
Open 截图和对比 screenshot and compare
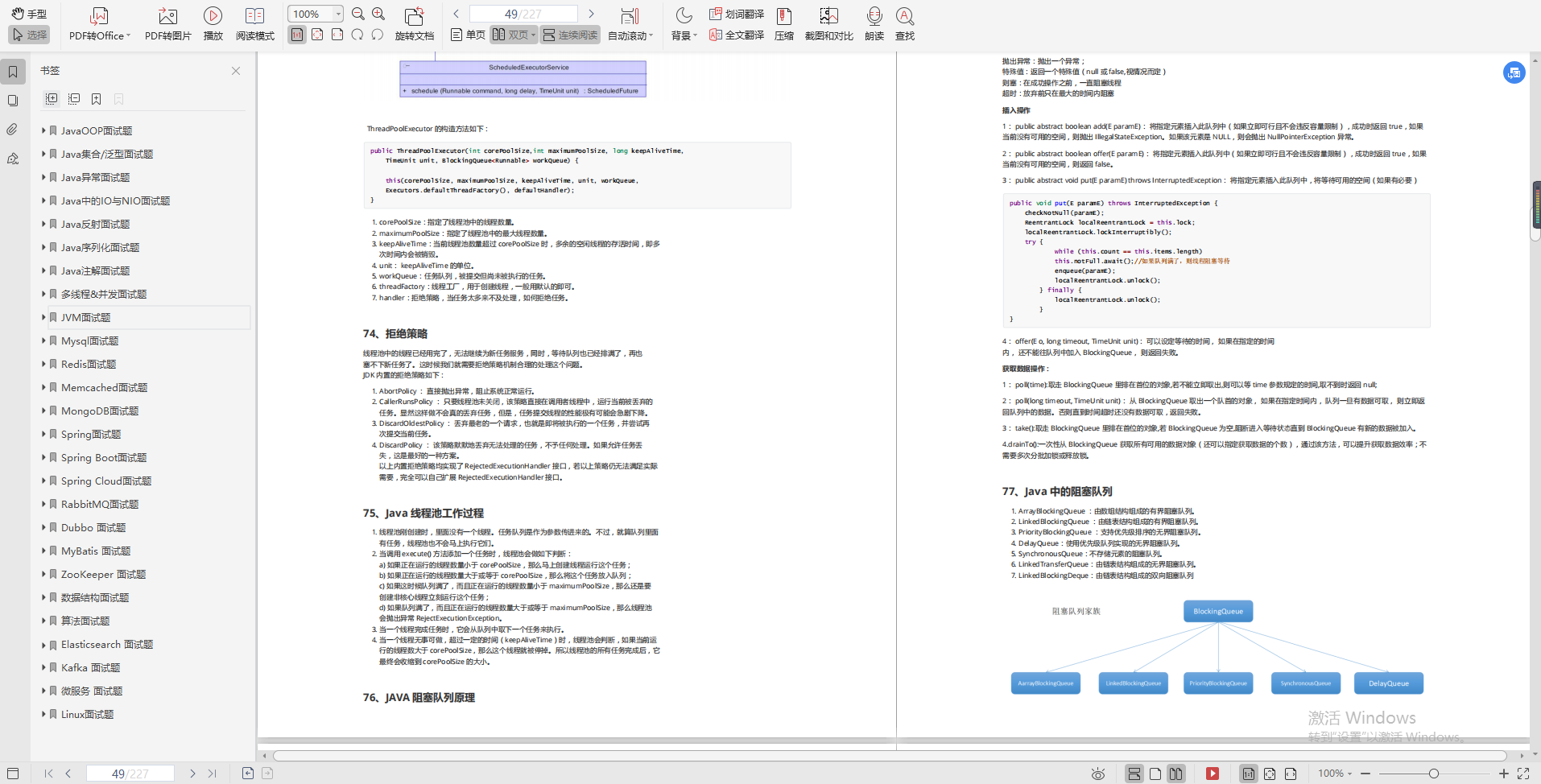click(829, 24)
